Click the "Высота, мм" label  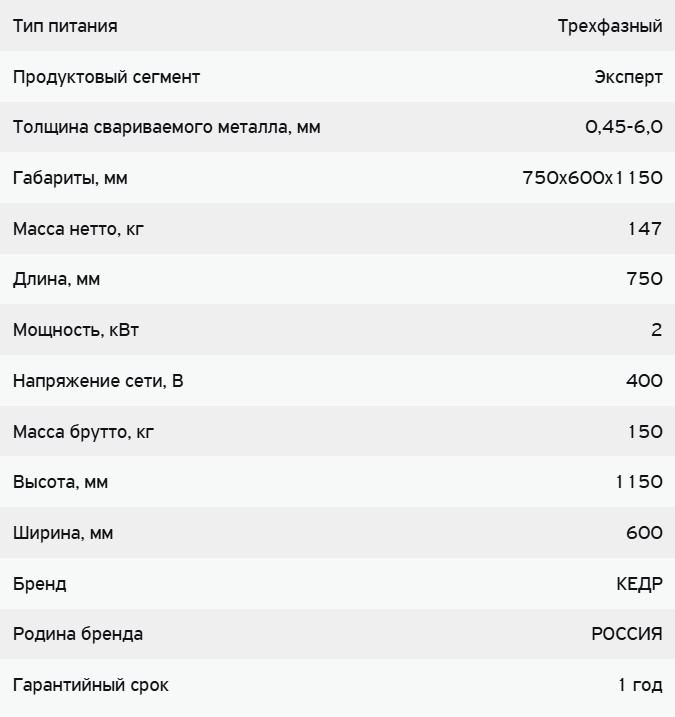pos(60,482)
